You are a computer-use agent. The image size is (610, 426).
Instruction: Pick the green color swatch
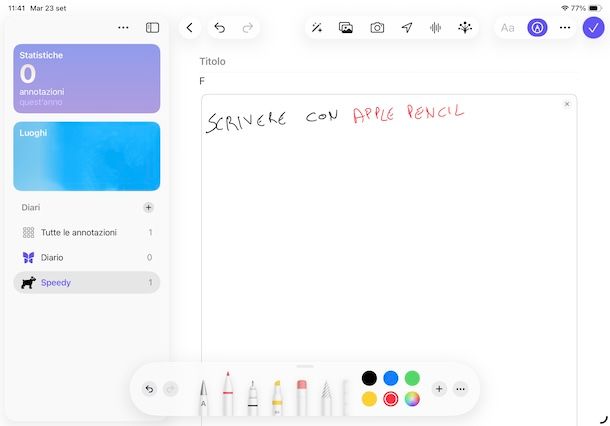pos(412,378)
